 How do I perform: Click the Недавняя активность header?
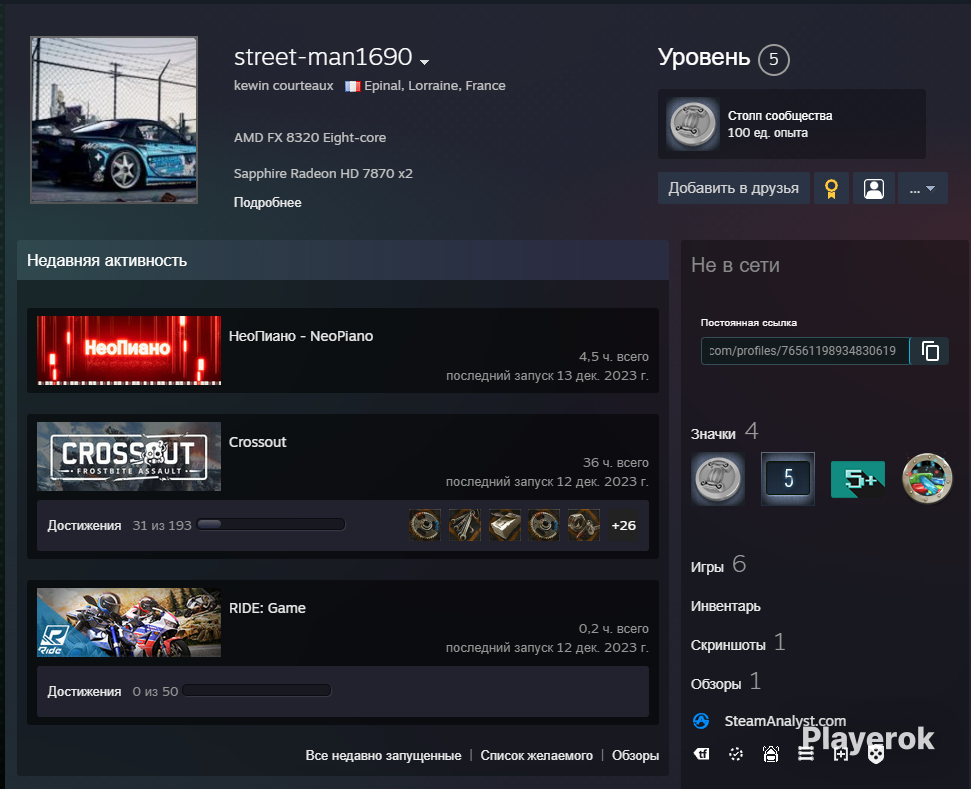tap(343, 261)
